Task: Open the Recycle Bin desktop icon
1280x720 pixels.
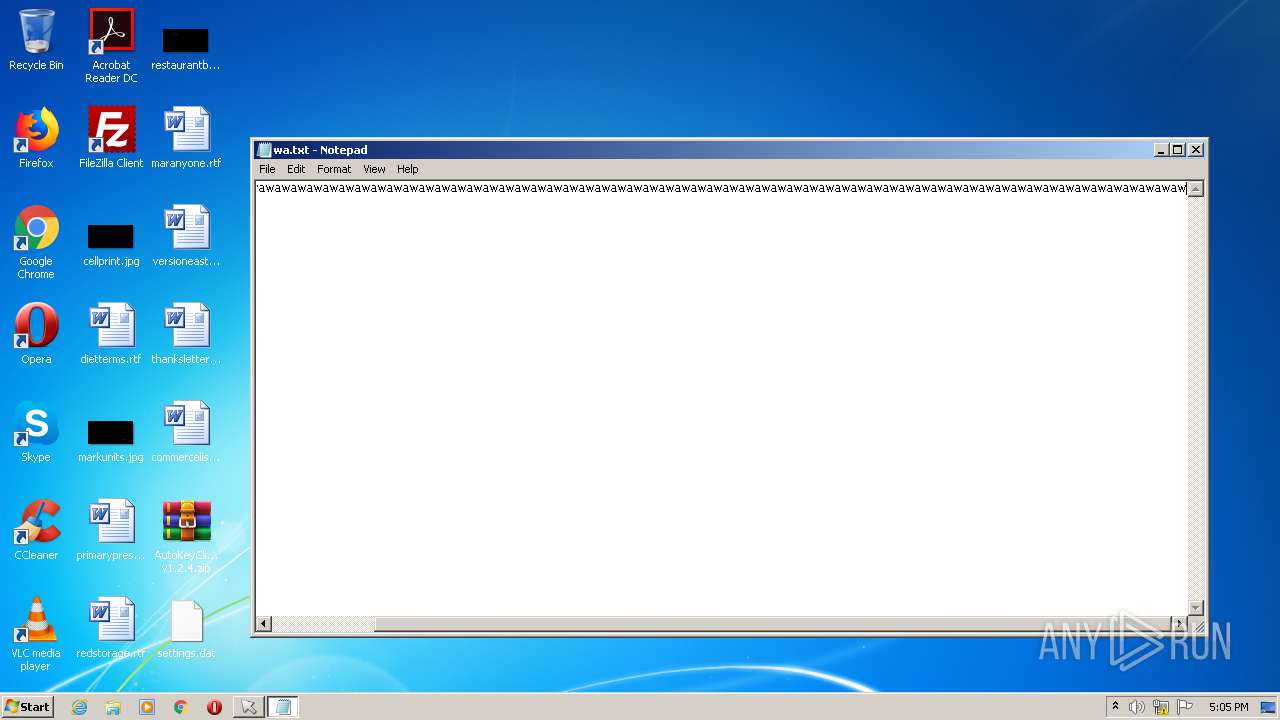Action: 36,40
